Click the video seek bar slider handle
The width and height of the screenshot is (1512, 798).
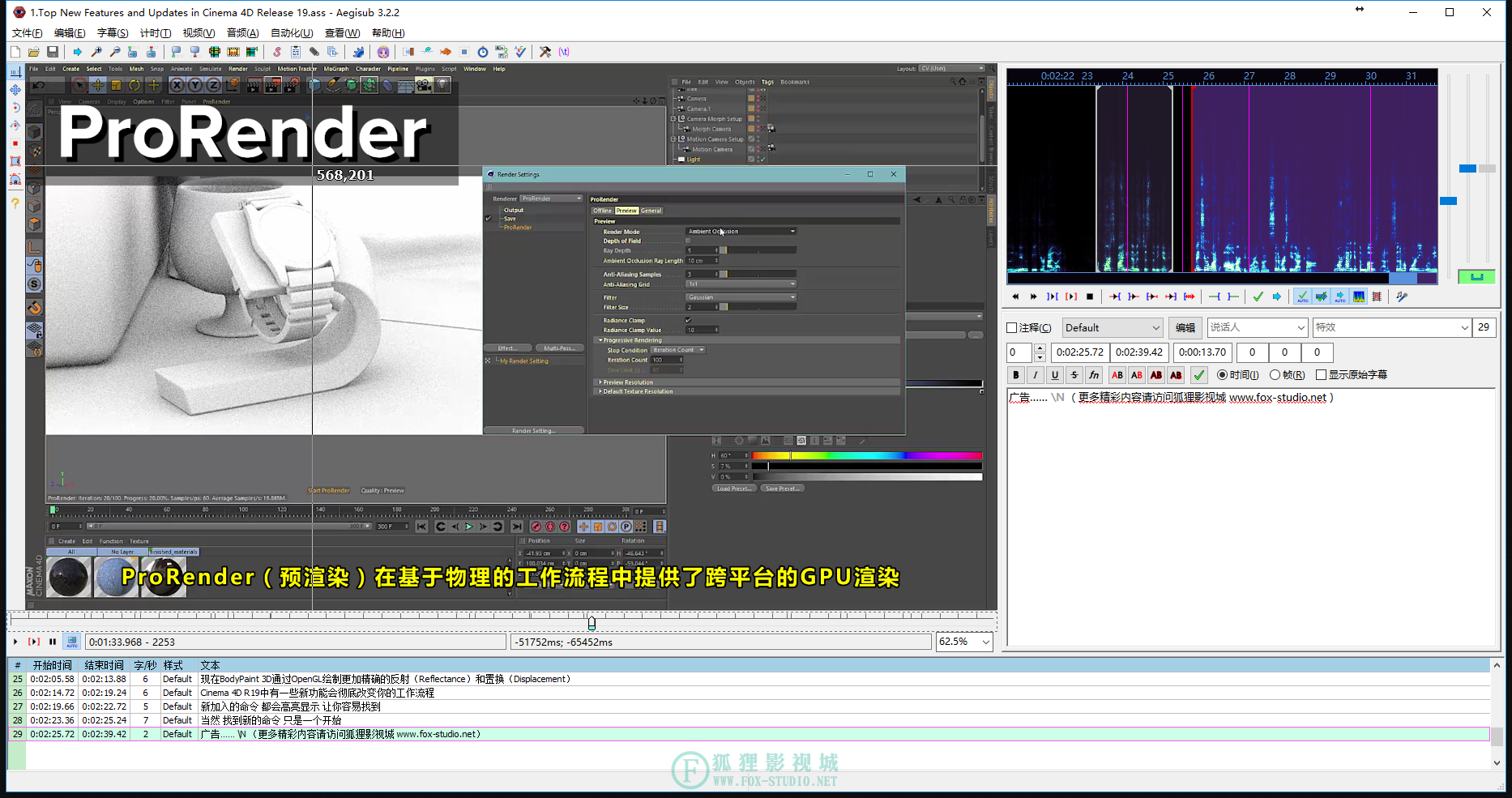592,622
